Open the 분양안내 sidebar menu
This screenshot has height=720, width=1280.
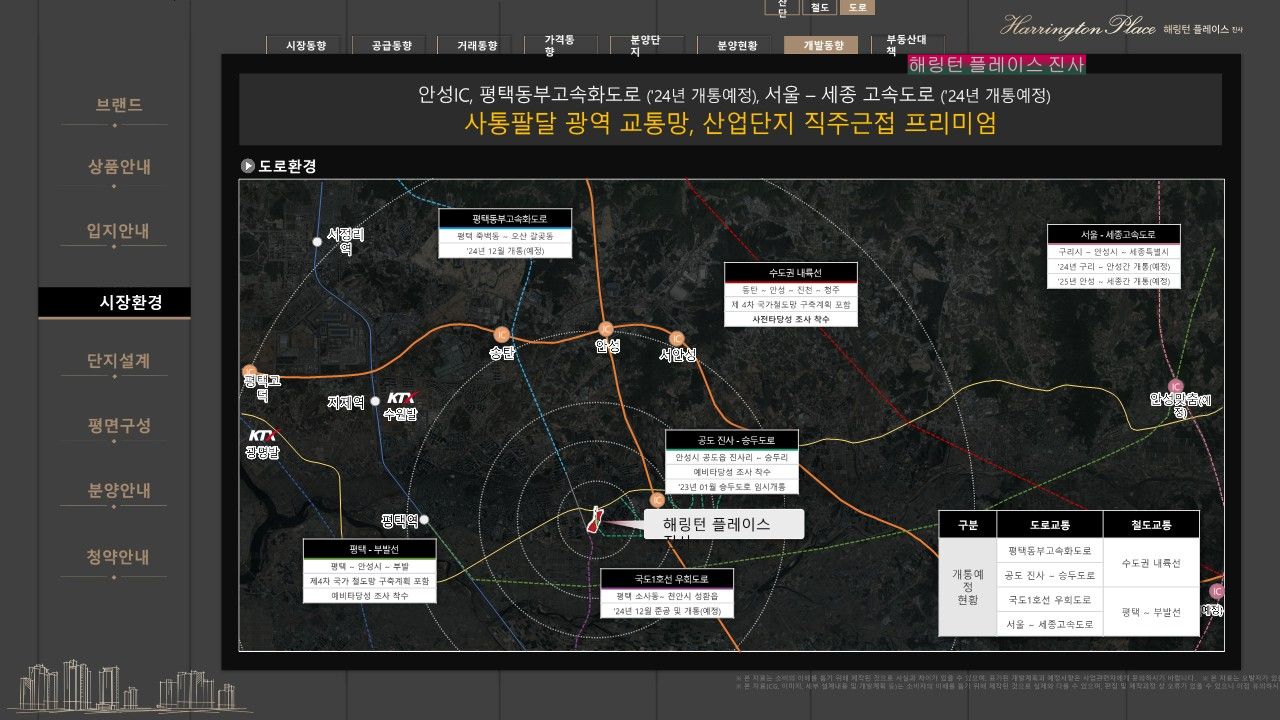(x=119, y=491)
